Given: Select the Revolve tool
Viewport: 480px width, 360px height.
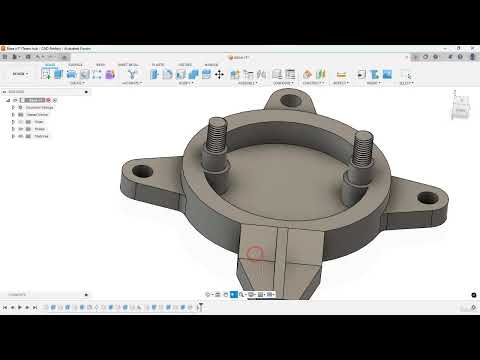Looking at the screenshot, I should point(71,74).
